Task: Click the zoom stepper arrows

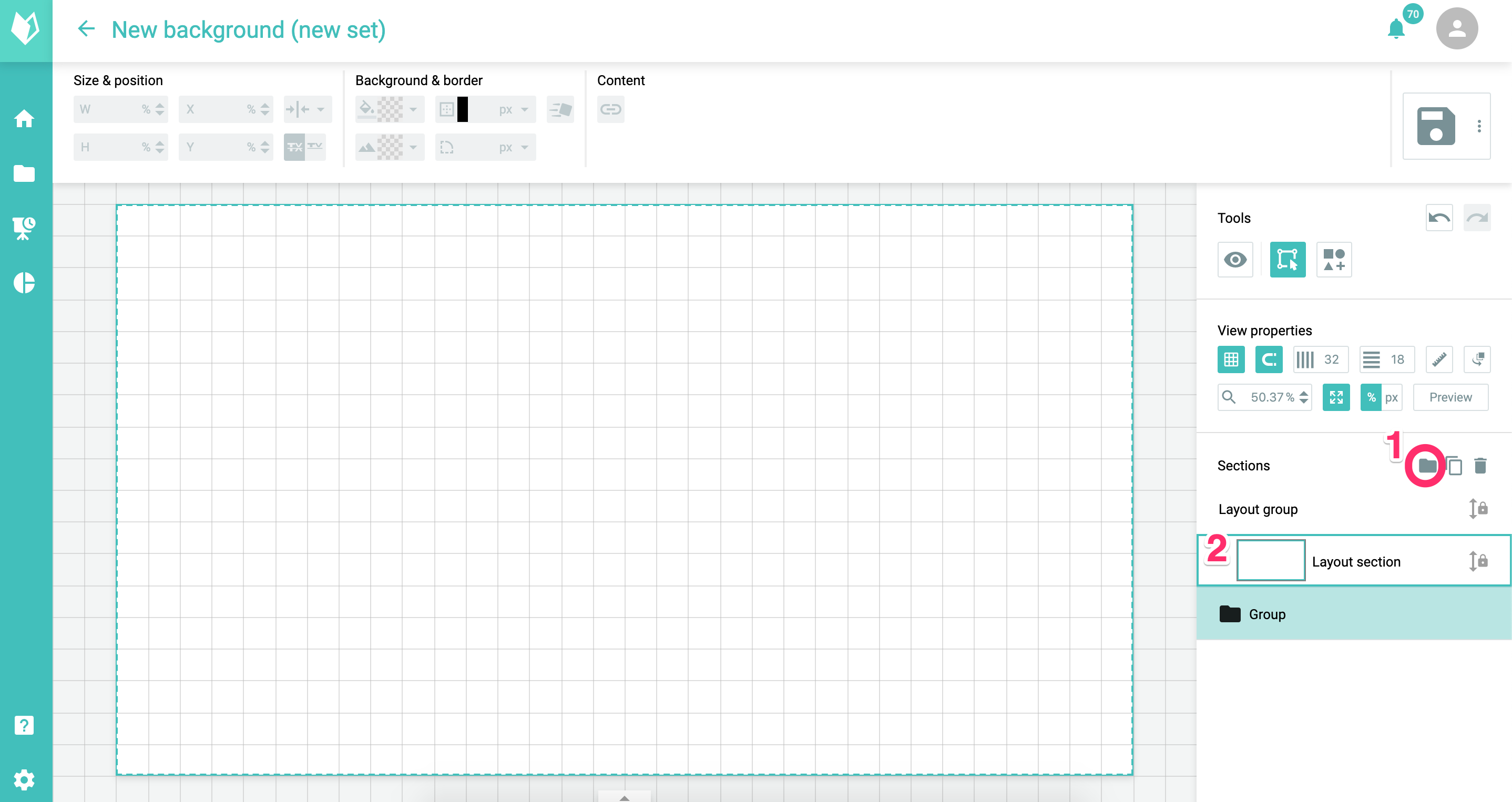Action: tap(1304, 397)
